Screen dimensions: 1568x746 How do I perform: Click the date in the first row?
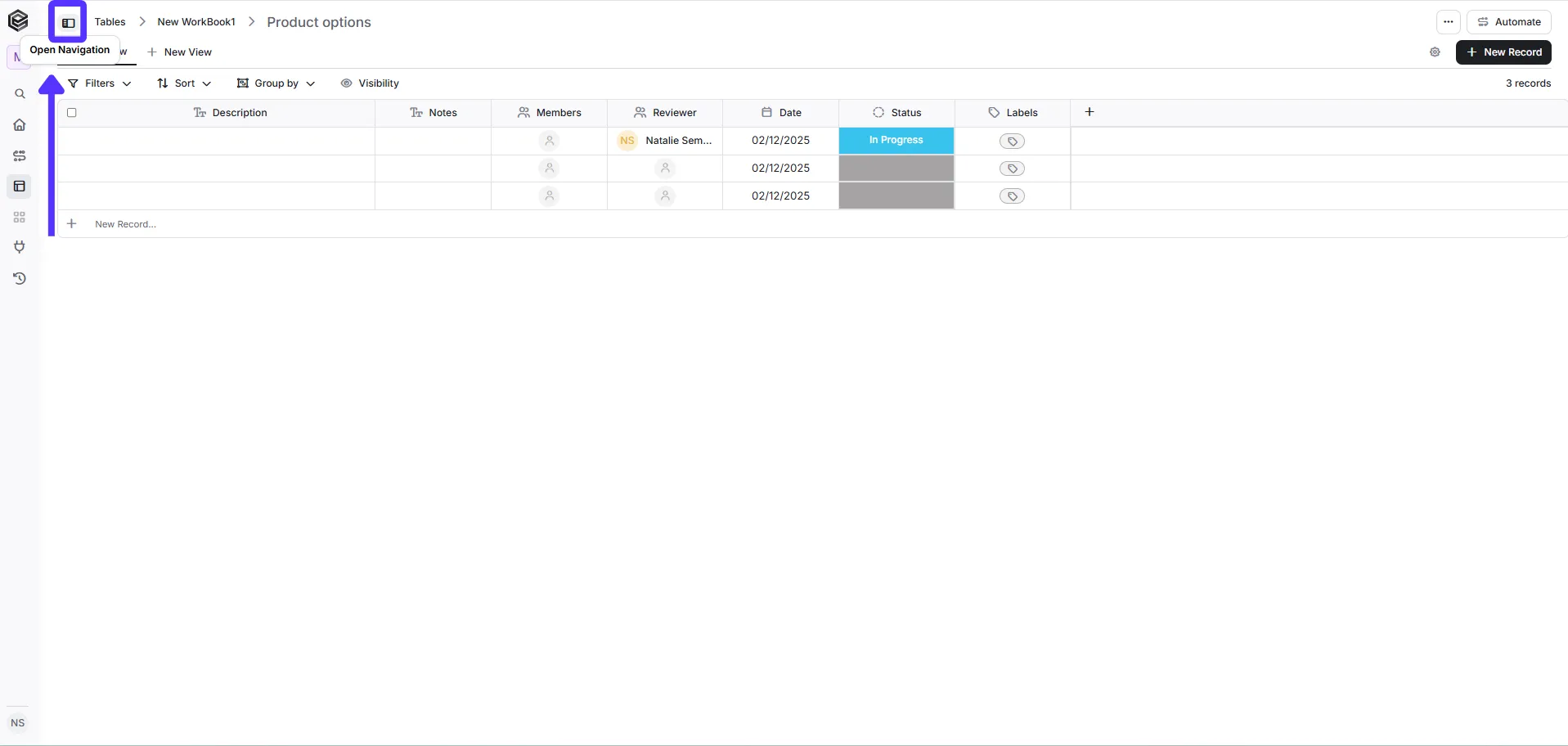pos(781,141)
